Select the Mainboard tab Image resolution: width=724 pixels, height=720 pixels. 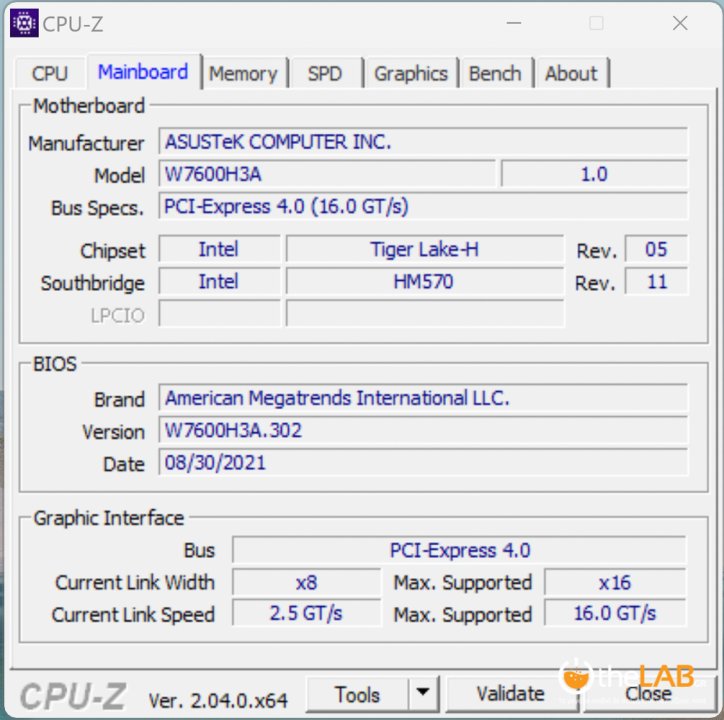coord(143,72)
